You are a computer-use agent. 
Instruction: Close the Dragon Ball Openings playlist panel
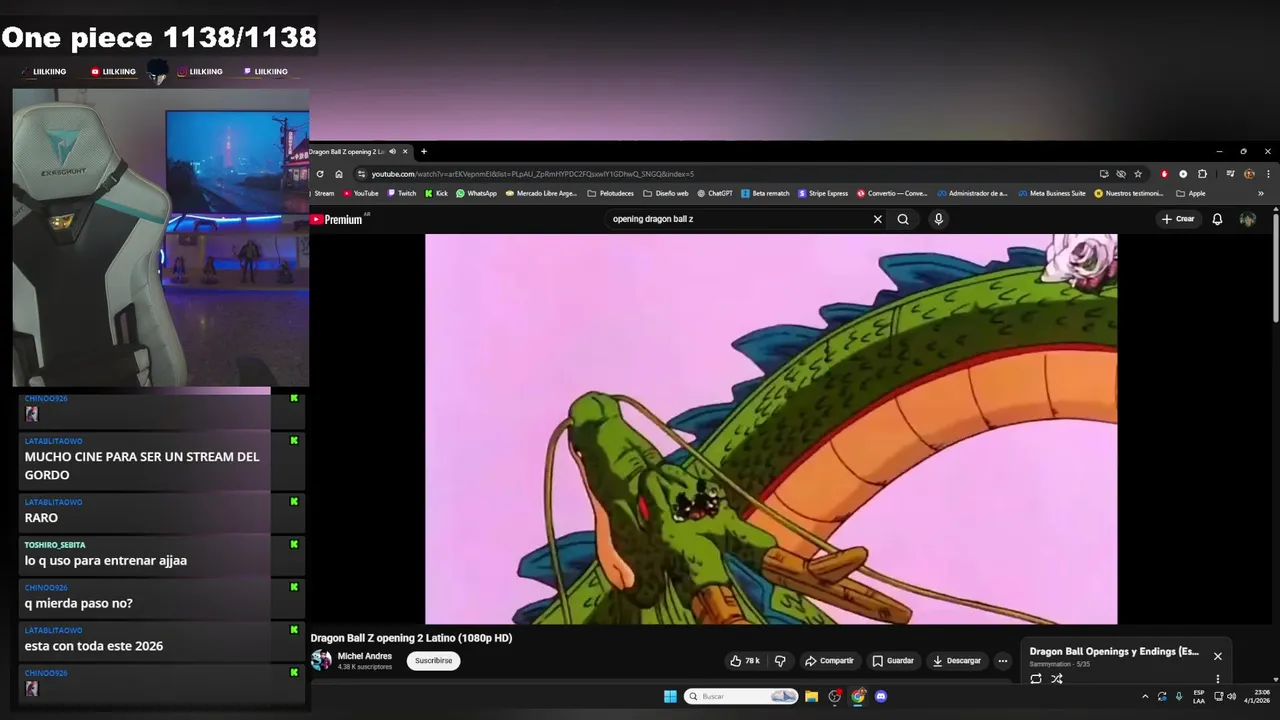pyautogui.click(x=1217, y=656)
